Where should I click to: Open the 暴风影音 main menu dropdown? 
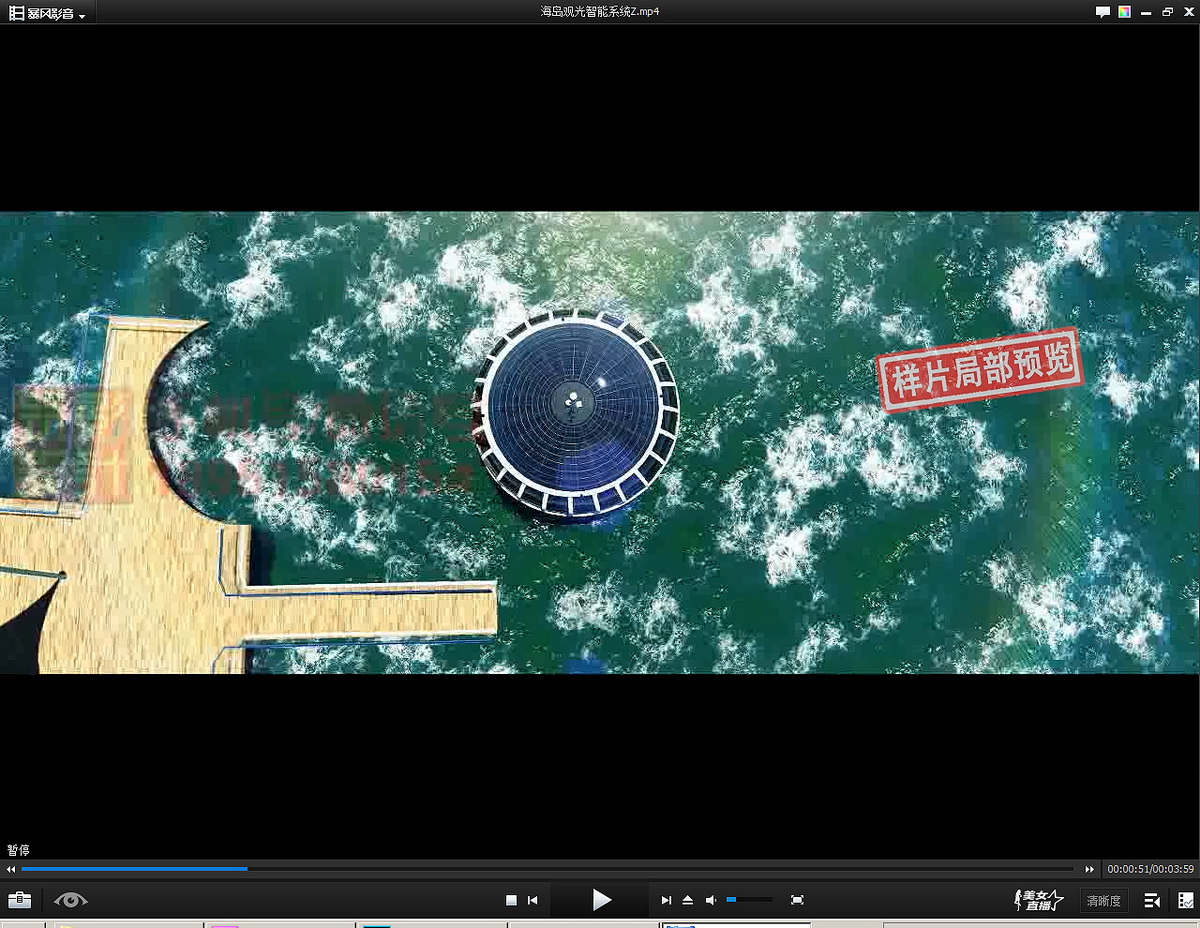[x=48, y=13]
